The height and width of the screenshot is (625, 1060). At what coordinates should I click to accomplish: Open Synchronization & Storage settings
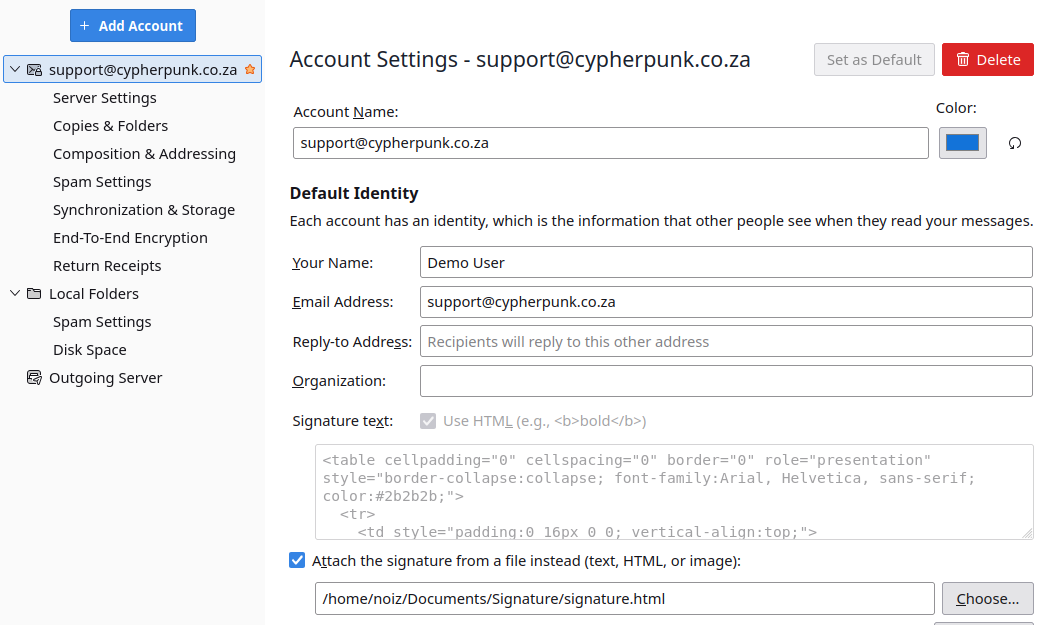pyautogui.click(x=144, y=210)
